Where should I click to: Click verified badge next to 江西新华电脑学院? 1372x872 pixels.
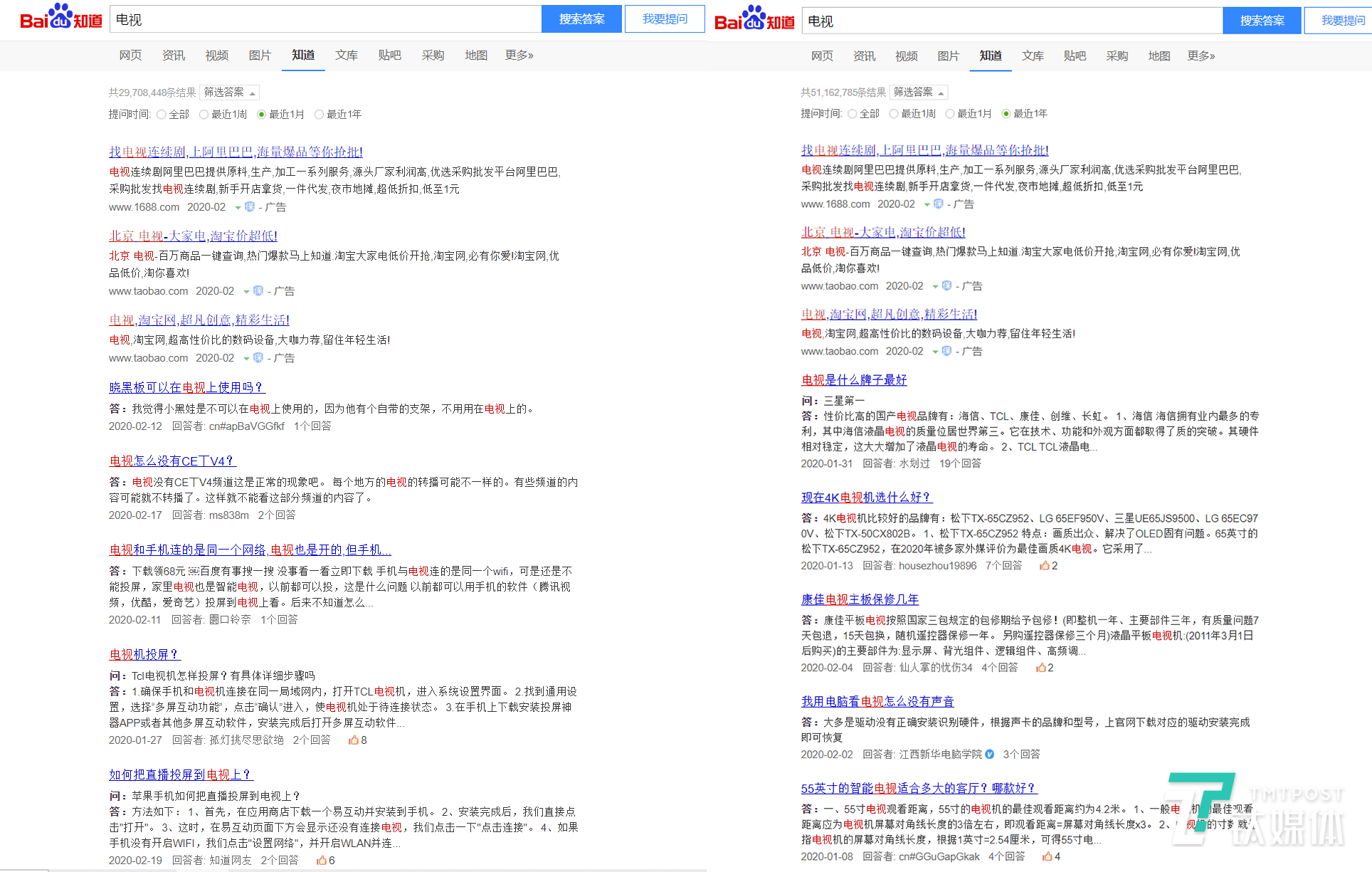(x=989, y=755)
